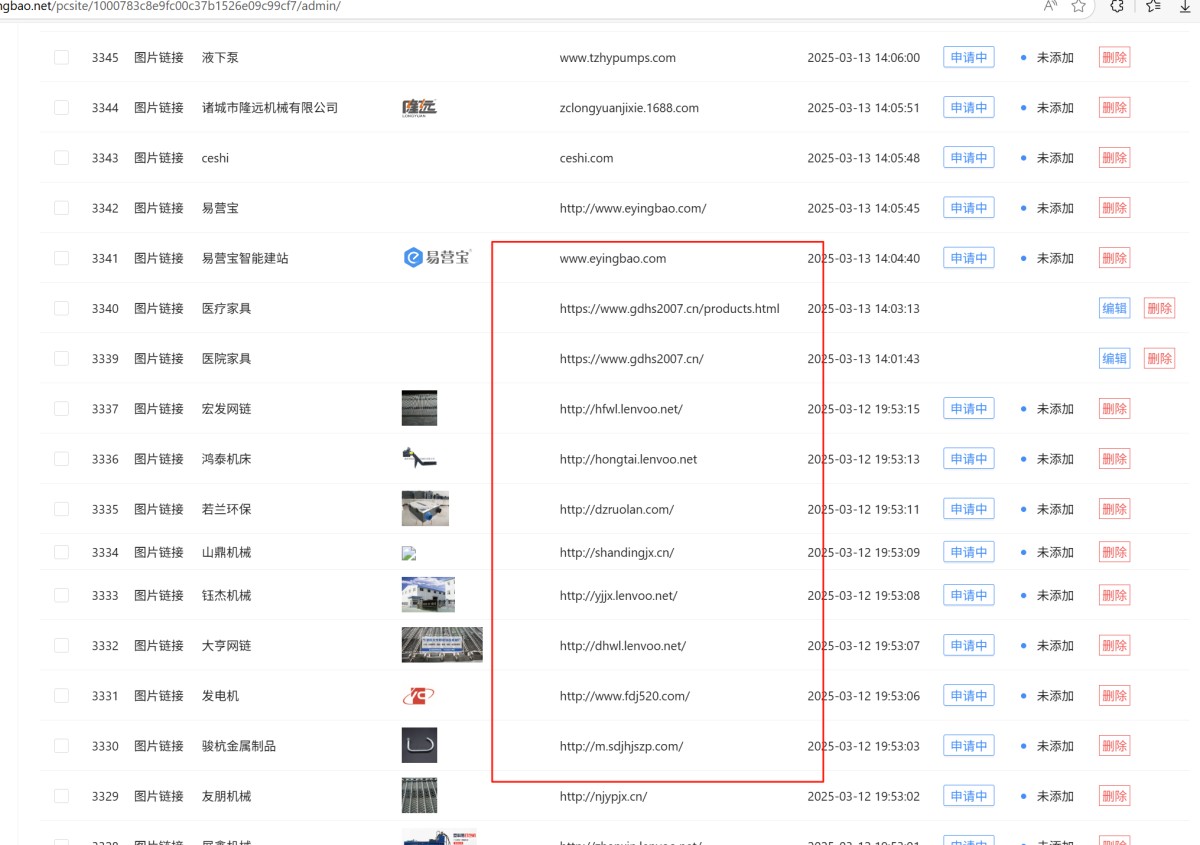Click the Read Aloud icon in address bar
The image size is (1200, 845).
(x=1050, y=6)
